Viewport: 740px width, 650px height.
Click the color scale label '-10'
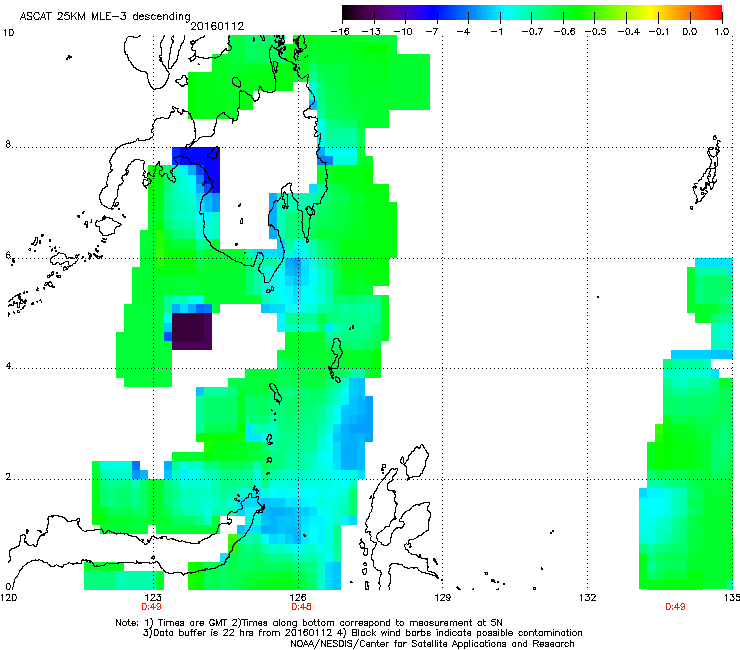[403, 32]
